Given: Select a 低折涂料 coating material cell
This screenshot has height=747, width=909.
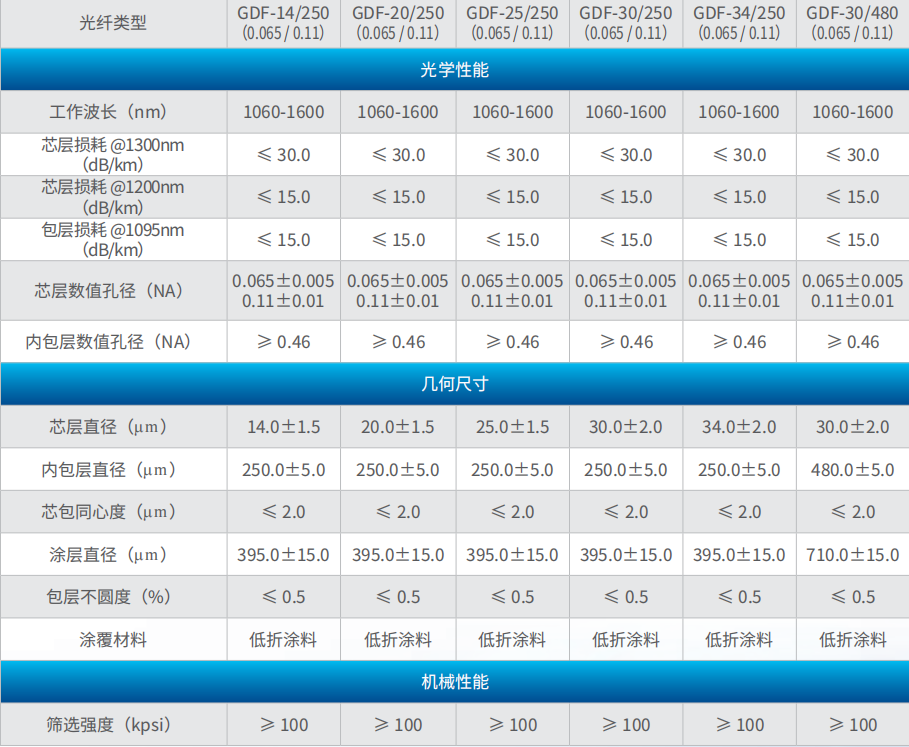Looking at the screenshot, I should pyautogui.click(x=283, y=639).
